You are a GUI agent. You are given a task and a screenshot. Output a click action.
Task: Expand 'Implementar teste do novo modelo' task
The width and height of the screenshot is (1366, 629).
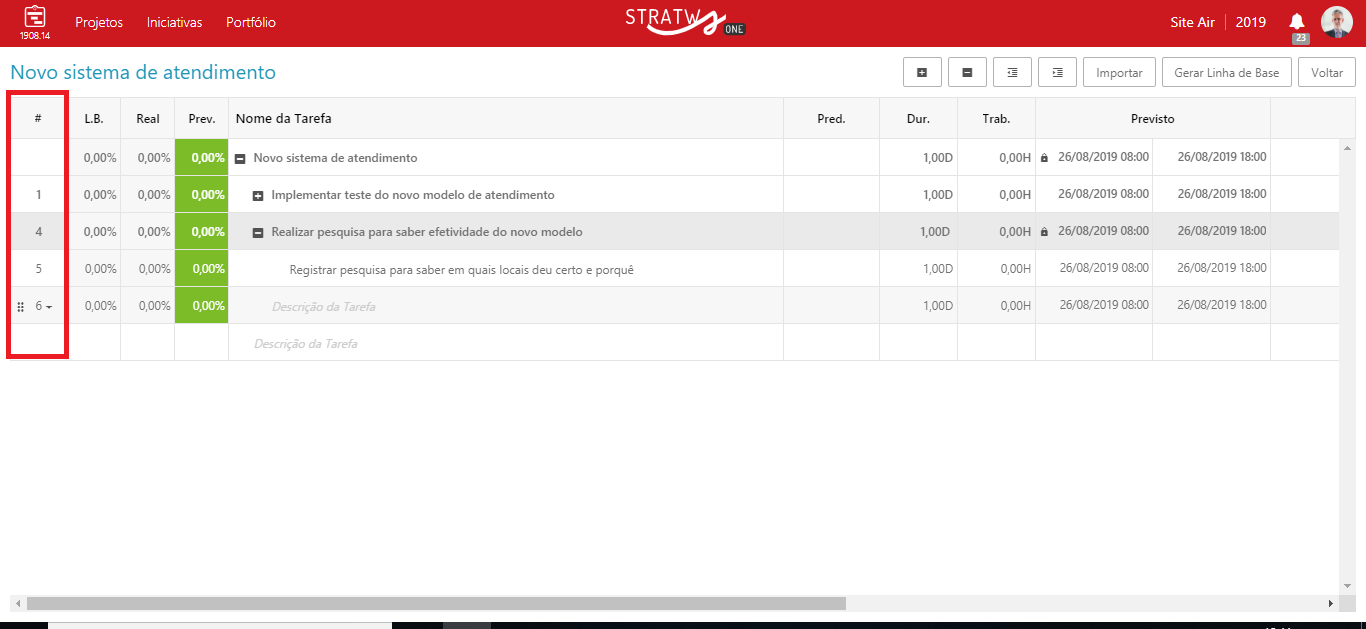[x=258, y=195]
